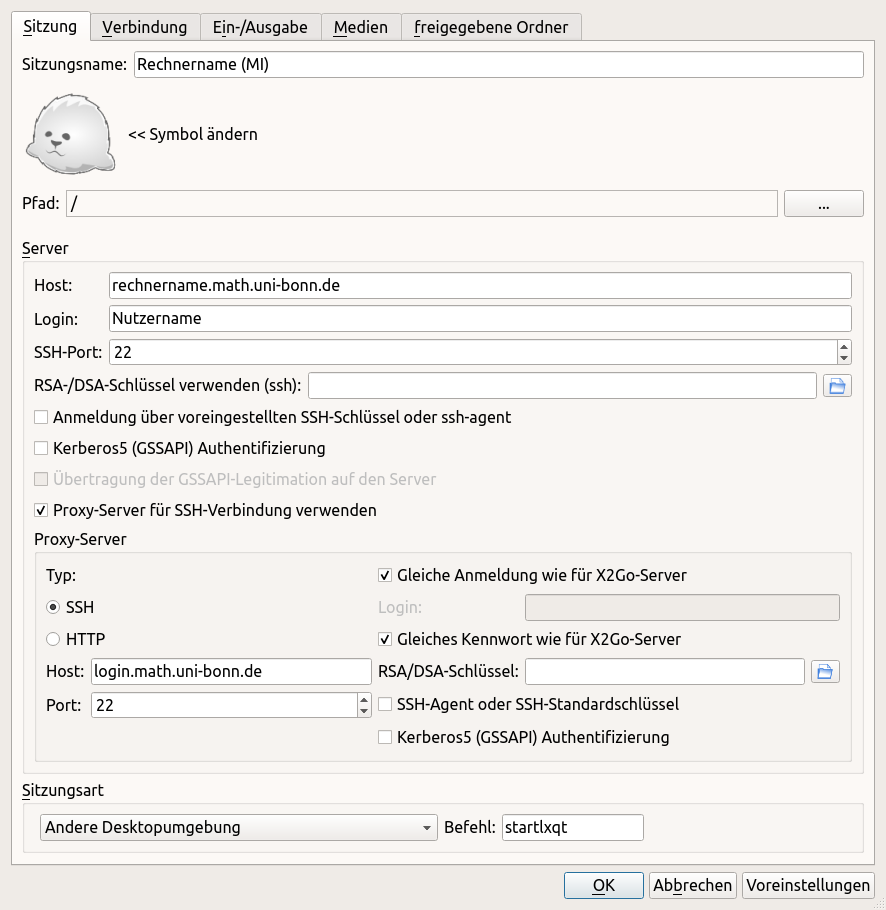Select the Sitzung tab
This screenshot has height=910, width=886.
click(50, 27)
